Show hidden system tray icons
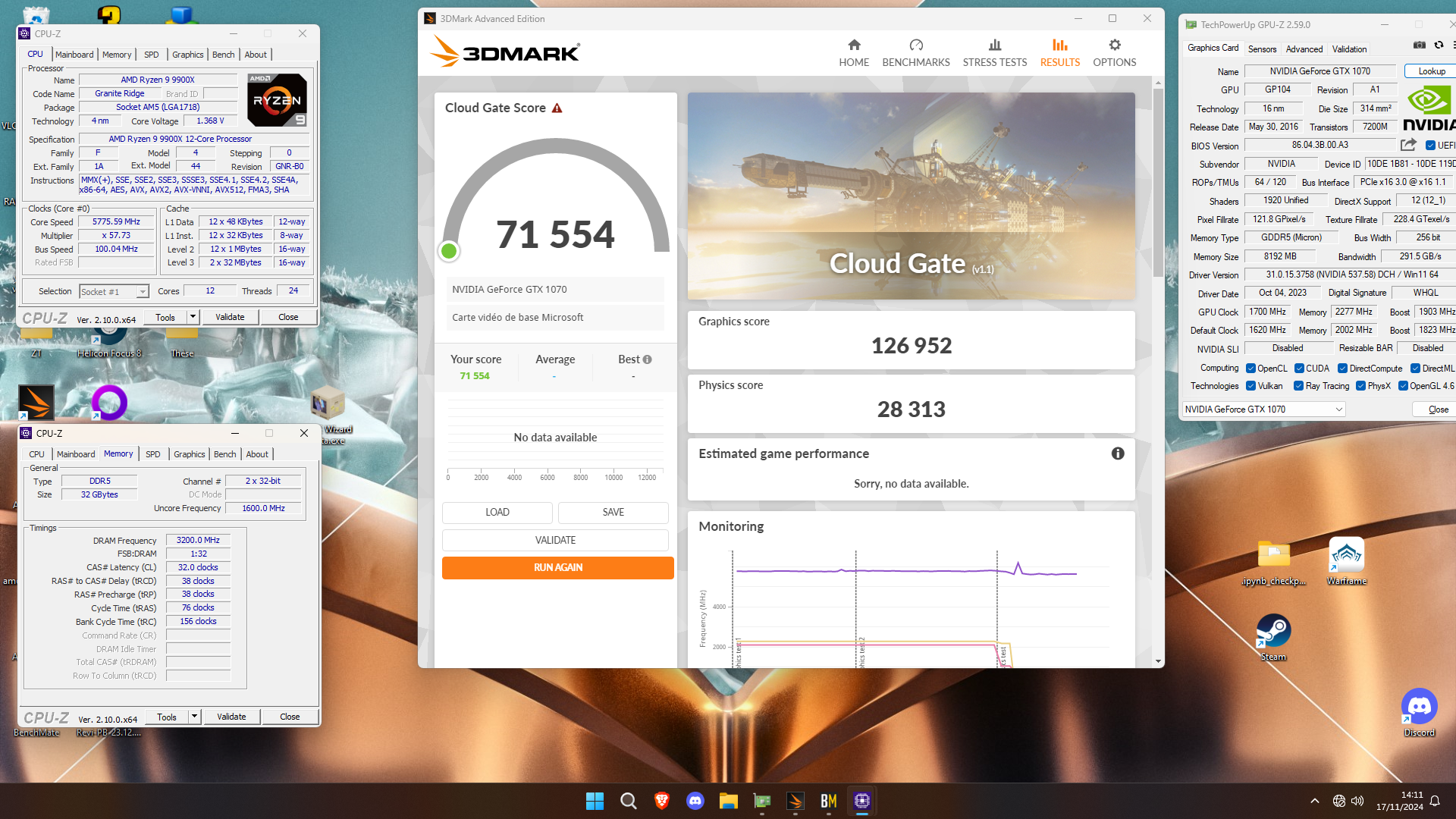Image resolution: width=1456 pixels, height=819 pixels. pos(1315,801)
